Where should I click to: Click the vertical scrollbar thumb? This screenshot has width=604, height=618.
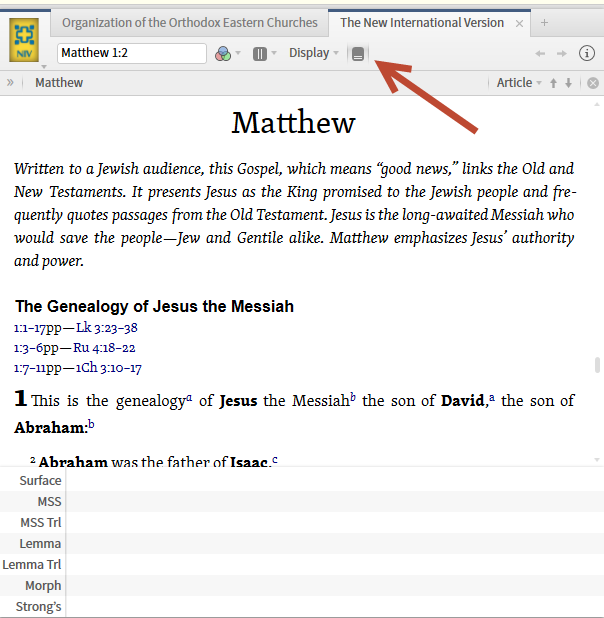click(x=597, y=365)
